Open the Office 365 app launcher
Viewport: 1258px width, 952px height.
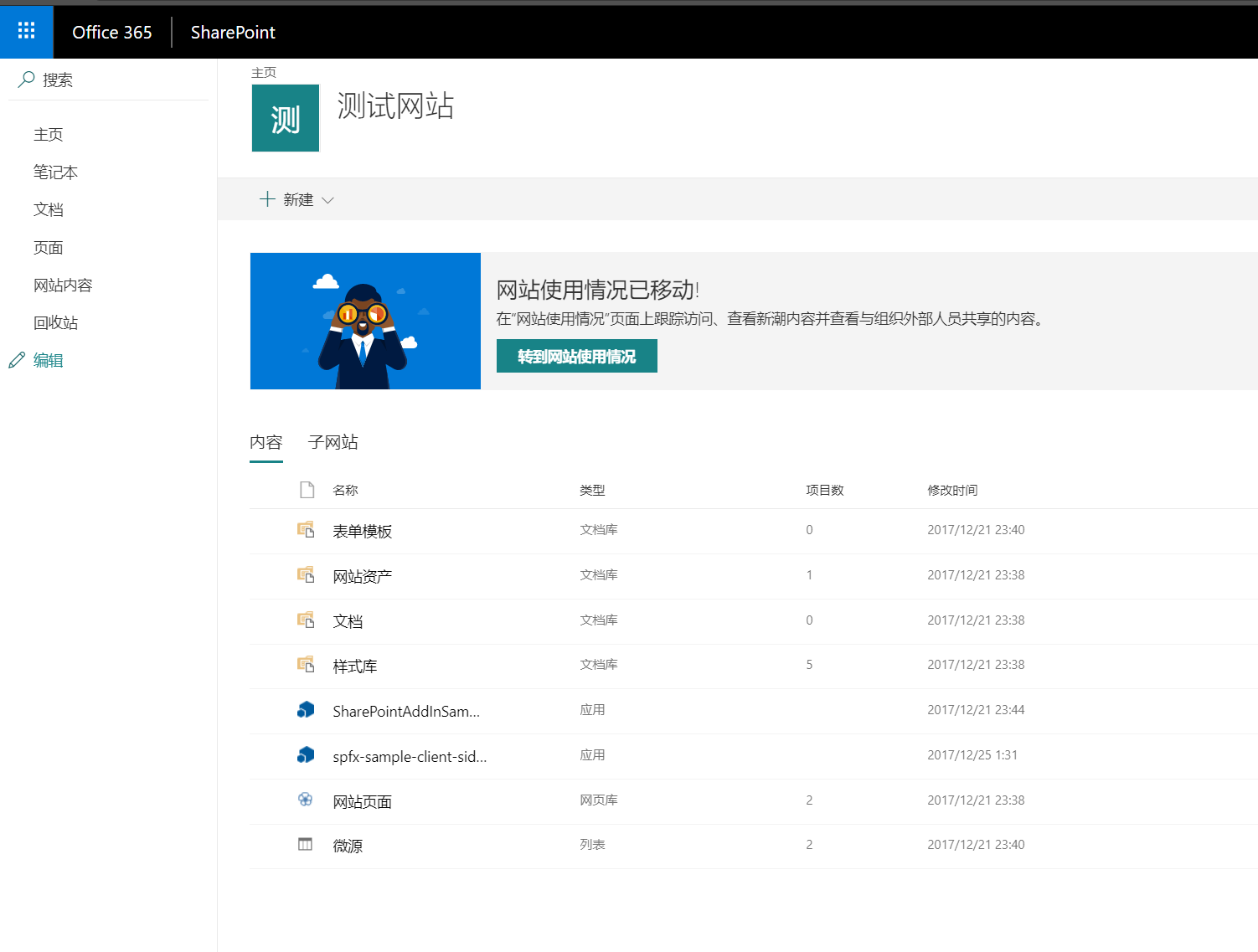[26, 31]
